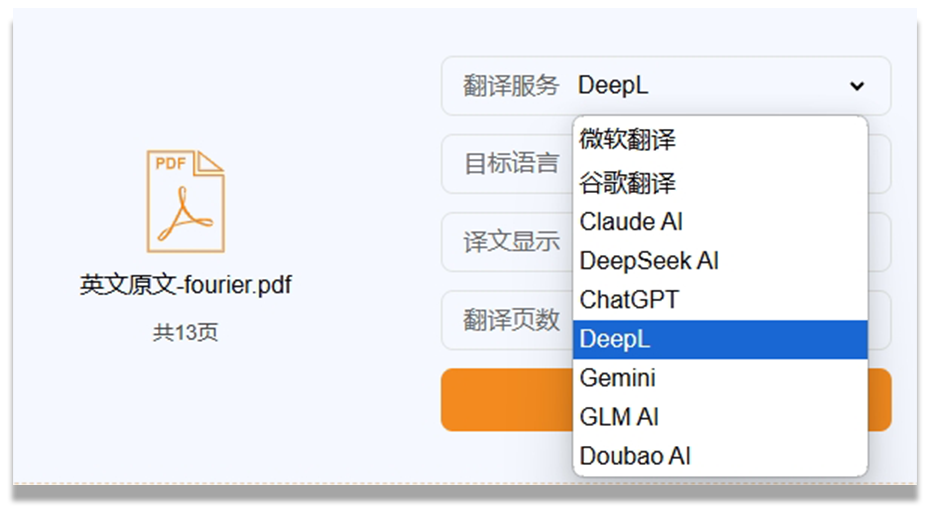This screenshot has width=930, height=510.
Task: Select the highlighted DeepL option
Action: pos(720,339)
